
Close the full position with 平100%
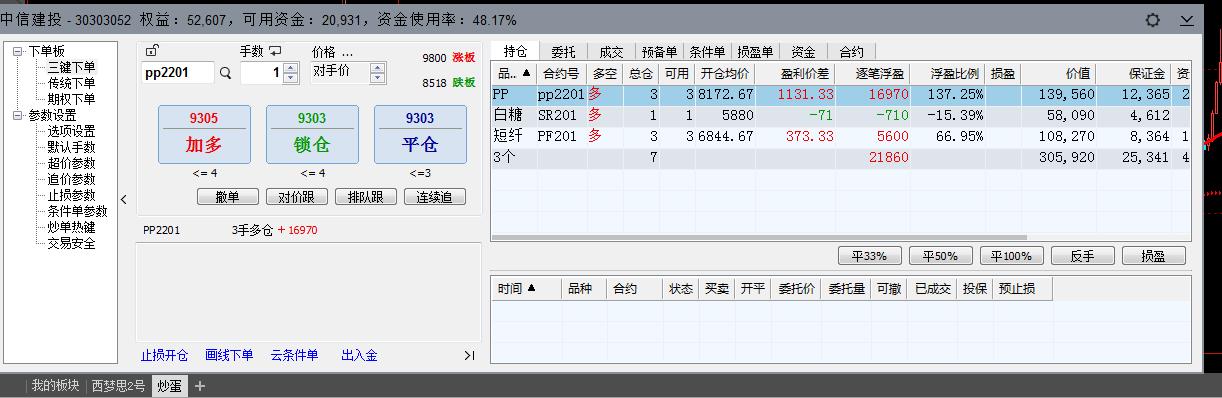[1011, 256]
